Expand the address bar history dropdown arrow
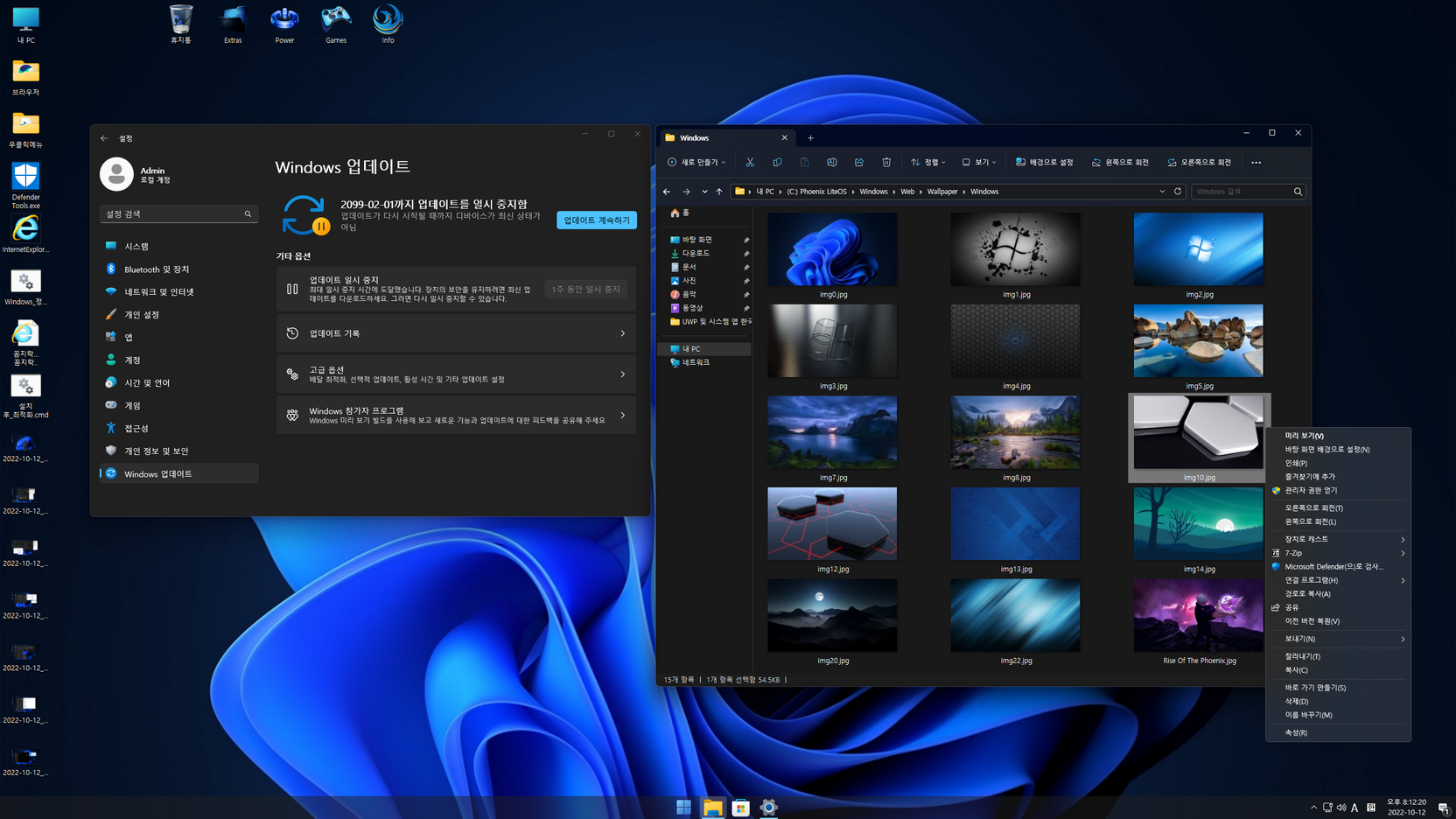The width and height of the screenshot is (1456, 819). click(1162, 192)
